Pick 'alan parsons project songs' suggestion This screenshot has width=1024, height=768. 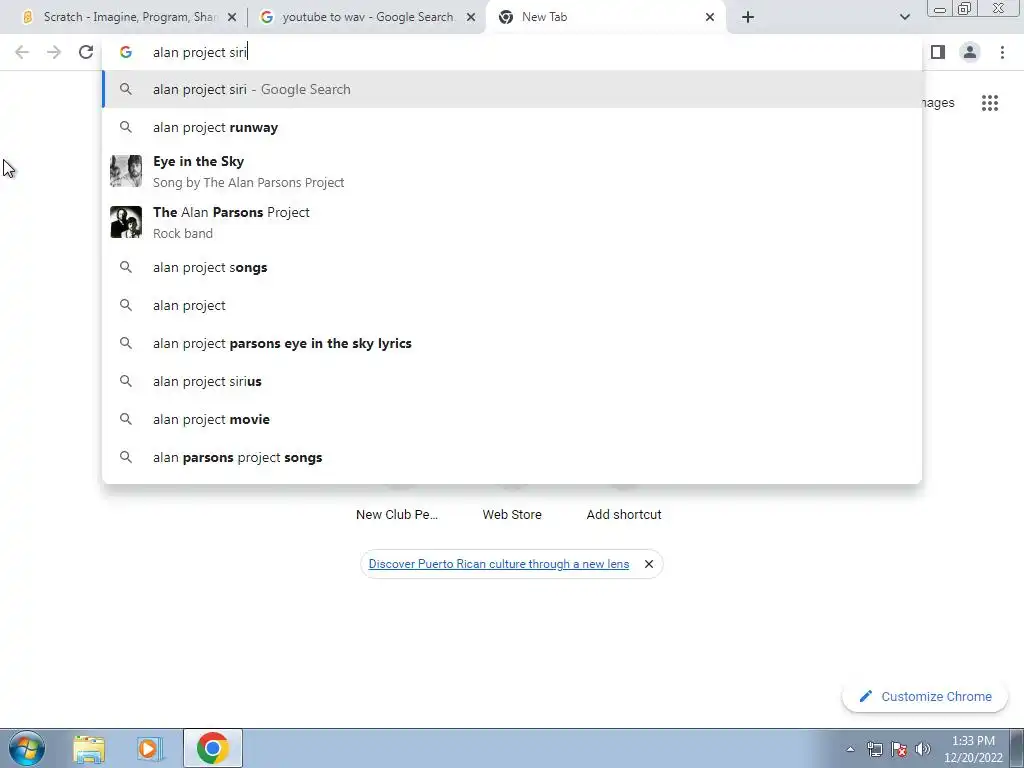click(513, 457)
